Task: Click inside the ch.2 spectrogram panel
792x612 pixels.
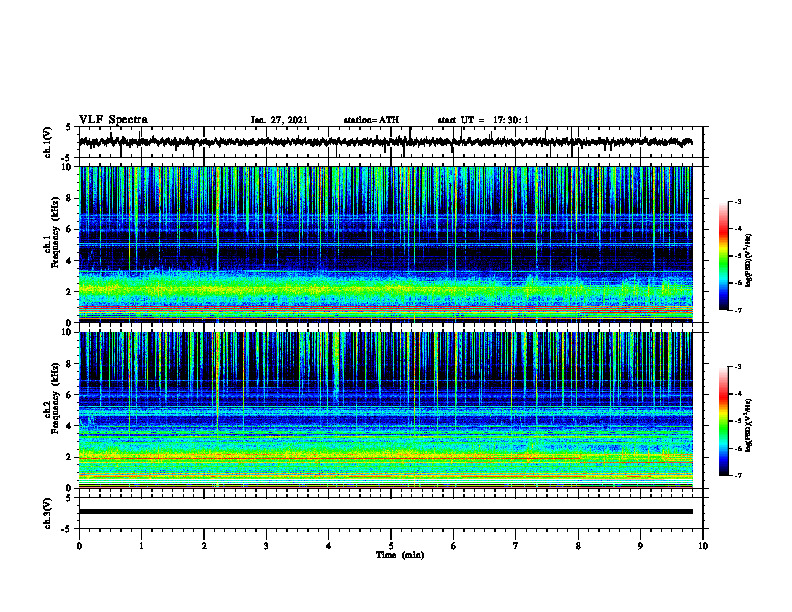Action: coord(385,410)
